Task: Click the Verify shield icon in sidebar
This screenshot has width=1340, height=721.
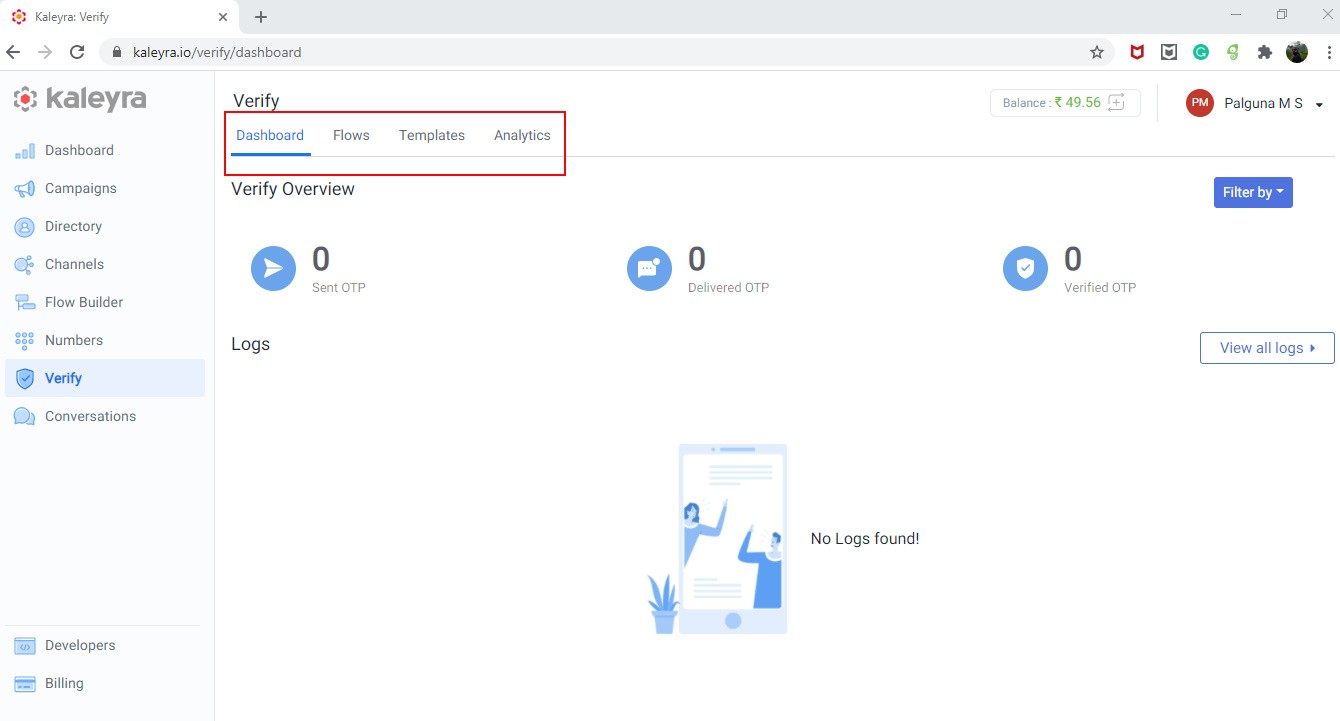Action: coord(25,379)
